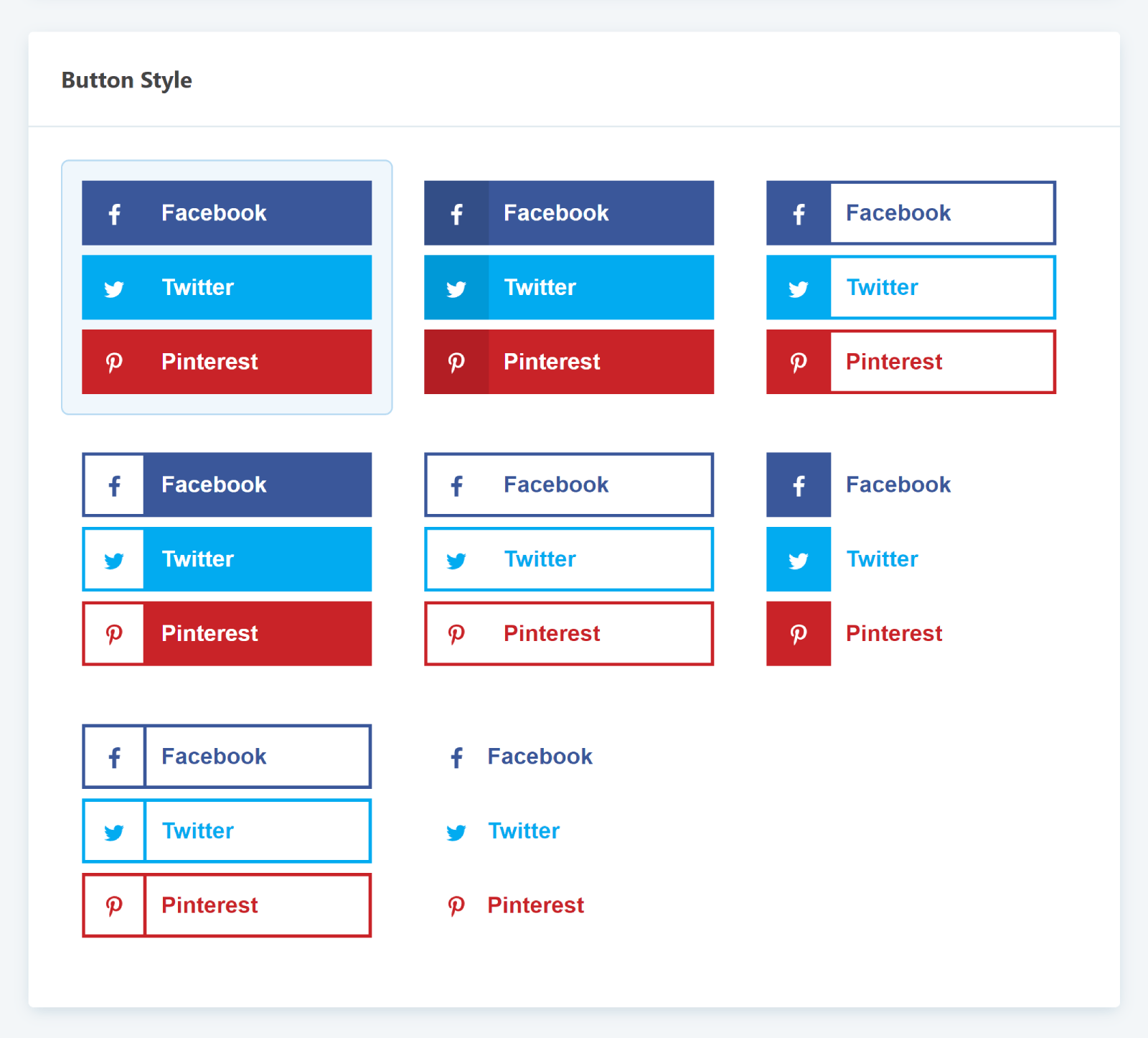Viewport: 1148px width, 1038px height.
Task: Click Pinterest icon in divided outline style
Action: (114, 906)
